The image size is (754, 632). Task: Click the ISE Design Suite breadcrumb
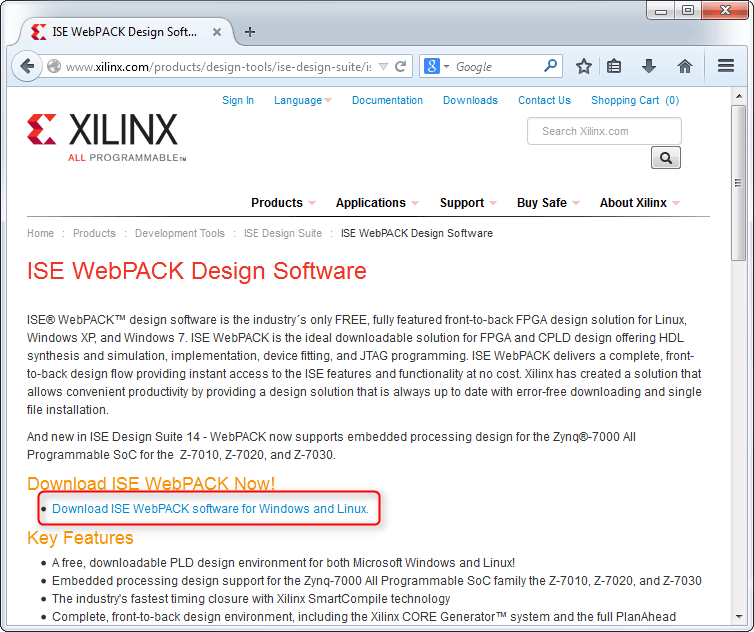[x=283, y=233]
